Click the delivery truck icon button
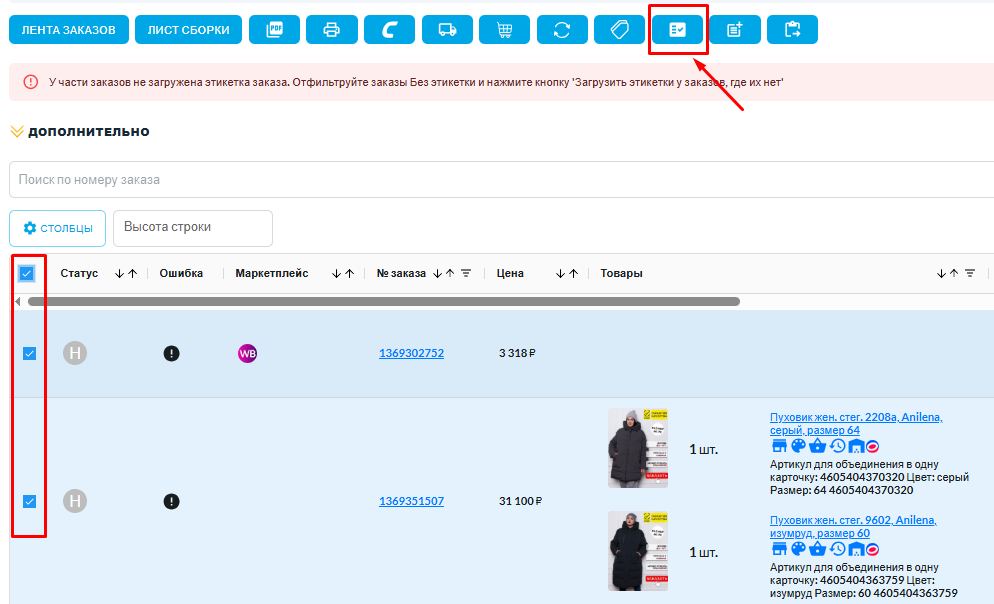This screenshot has width=994, height=604. (447, 30)
